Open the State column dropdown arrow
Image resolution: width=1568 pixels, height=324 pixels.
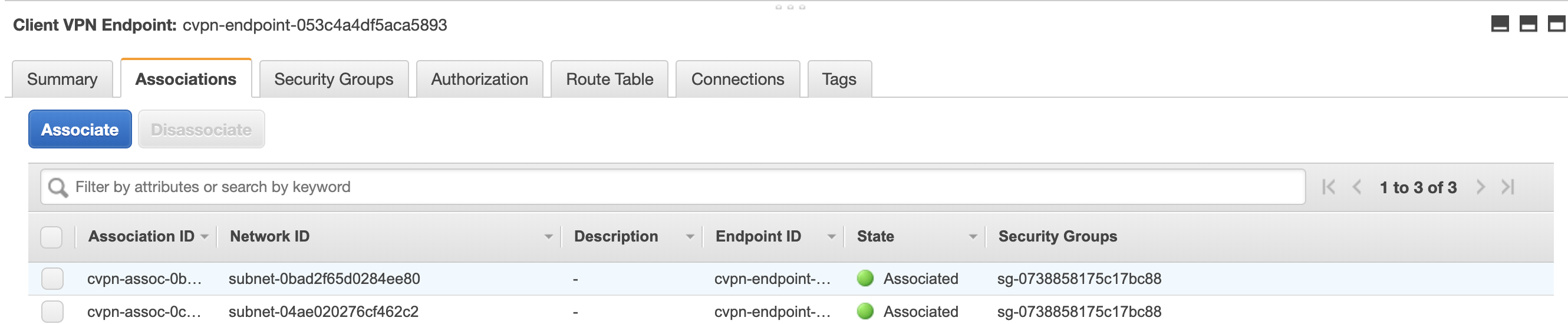point(973,237)
